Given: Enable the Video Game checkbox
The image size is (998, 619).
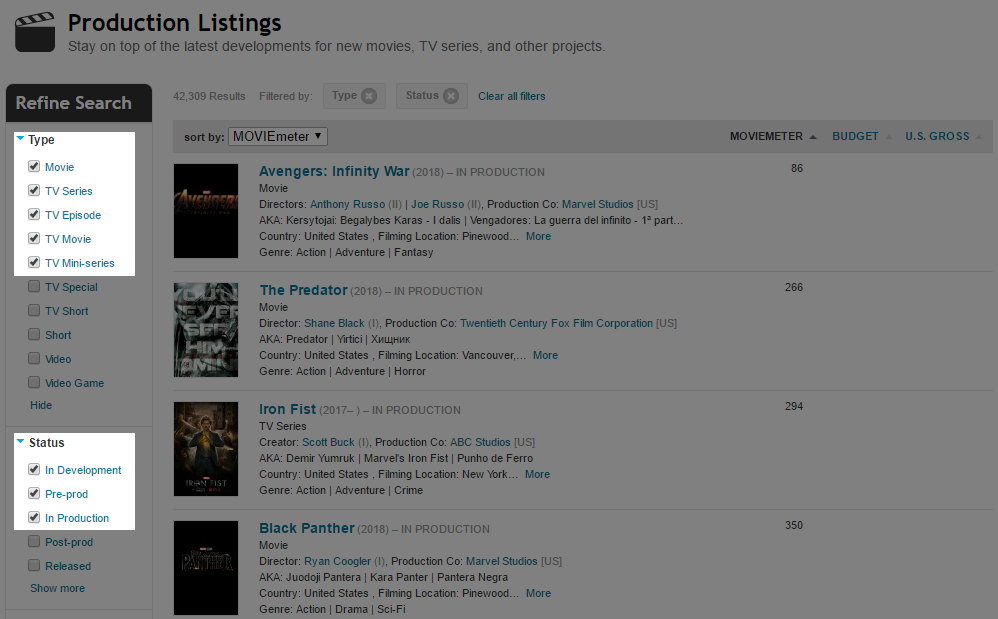Looking at the screenshot, I should click(34, 383).
